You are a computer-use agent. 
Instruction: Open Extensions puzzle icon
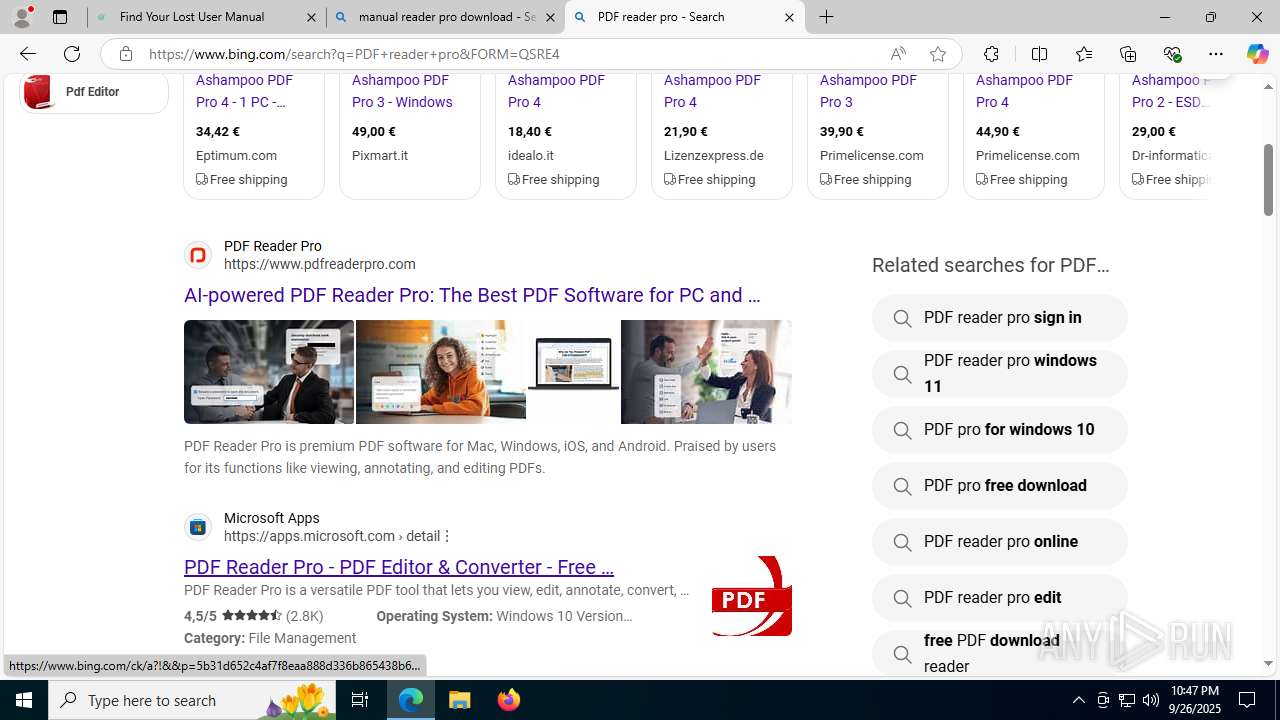pyautogui.click(x=991, y=54)
